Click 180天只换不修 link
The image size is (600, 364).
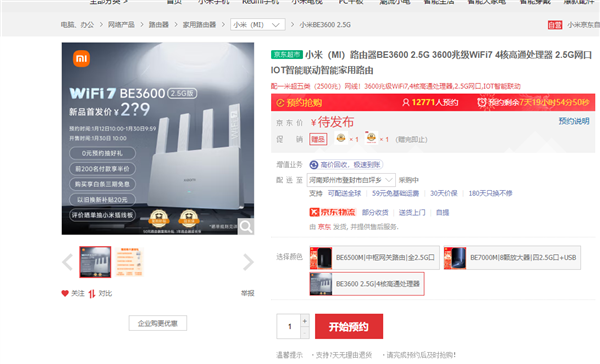490,193
